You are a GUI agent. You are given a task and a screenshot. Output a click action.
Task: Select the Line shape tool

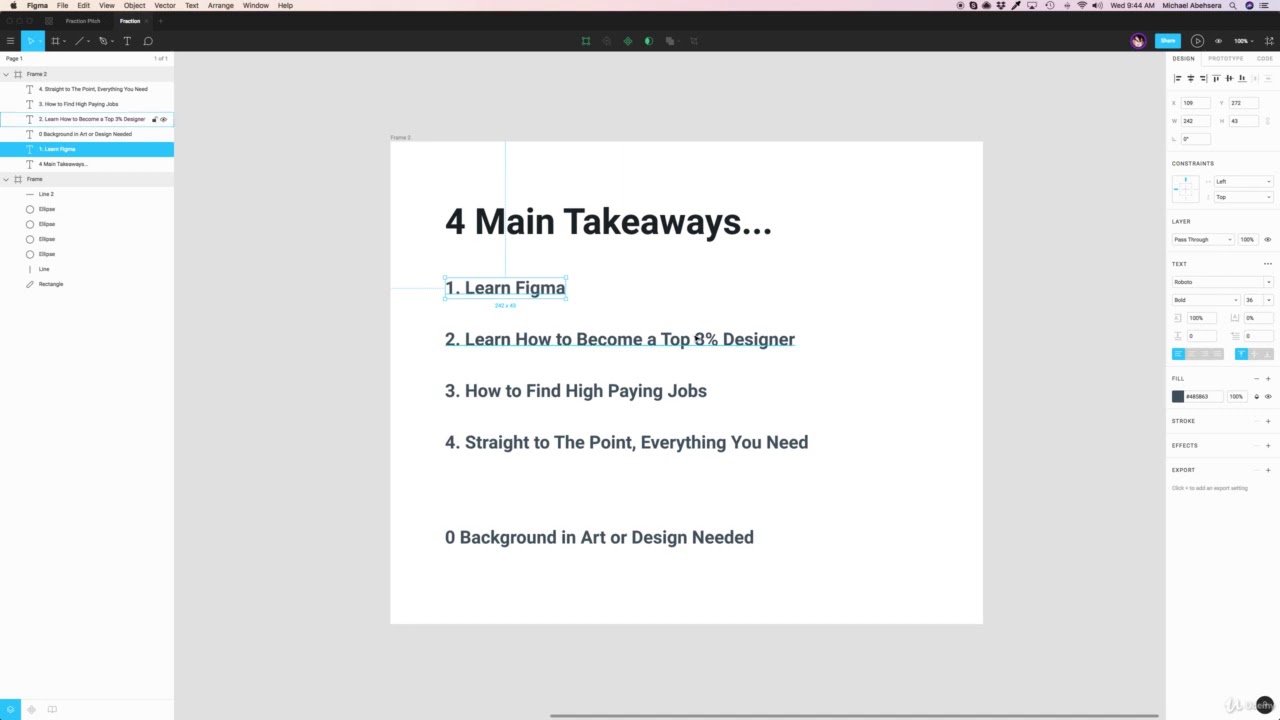click(x=79, y=41)
